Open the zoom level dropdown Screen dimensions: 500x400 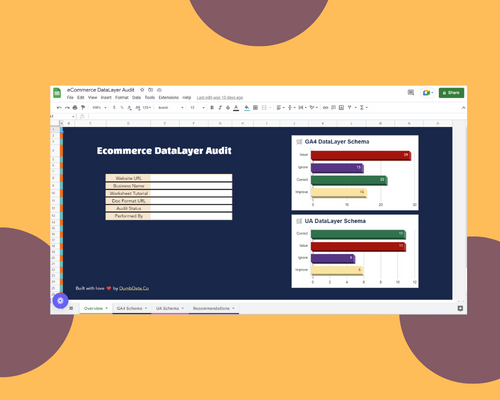tap(99, 107)
